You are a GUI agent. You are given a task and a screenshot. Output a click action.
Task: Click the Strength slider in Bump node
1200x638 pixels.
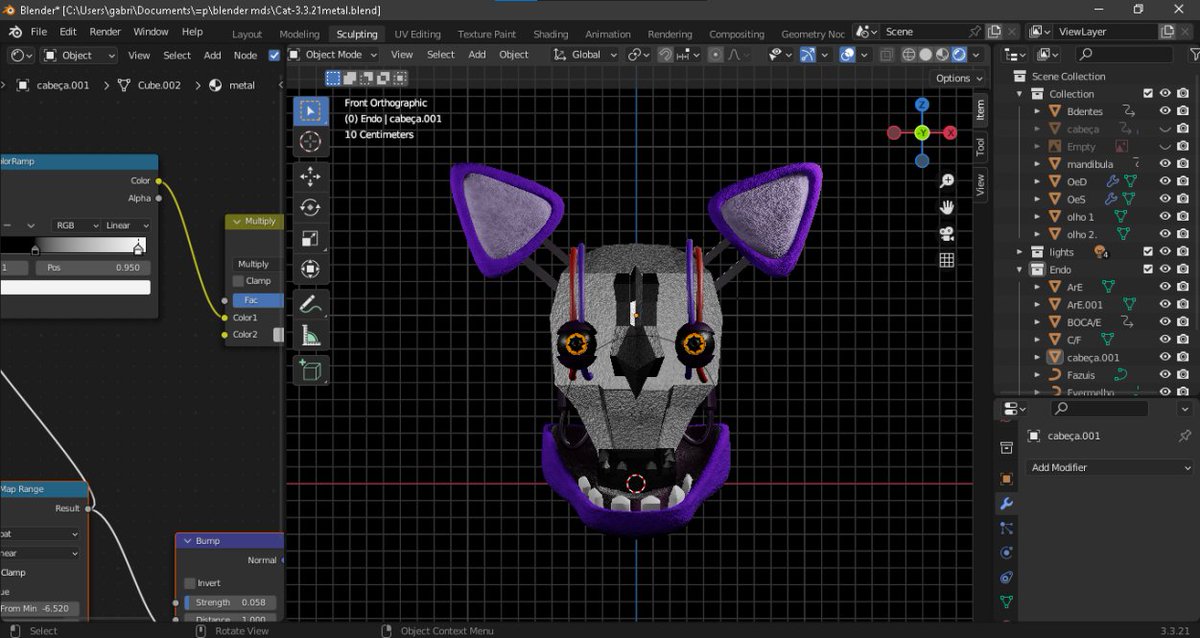pos(229,602)
